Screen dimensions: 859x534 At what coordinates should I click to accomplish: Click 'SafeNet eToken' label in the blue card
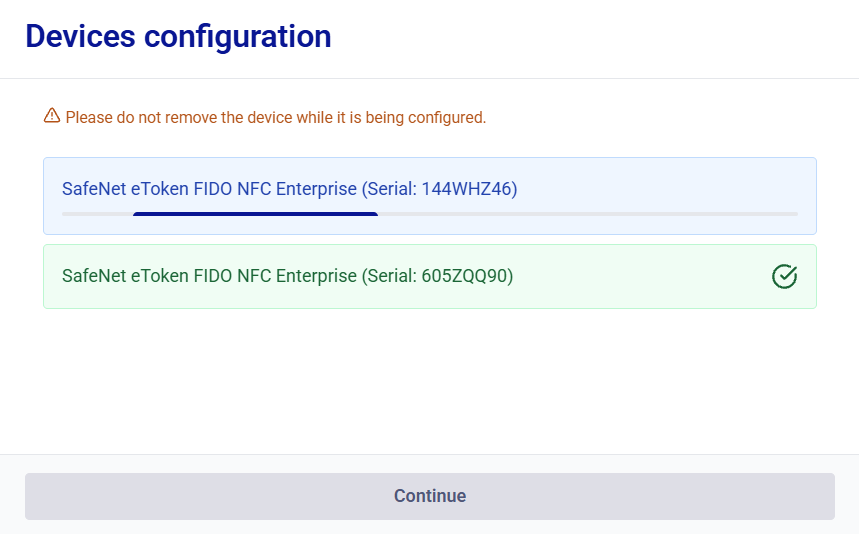(125, 188)
